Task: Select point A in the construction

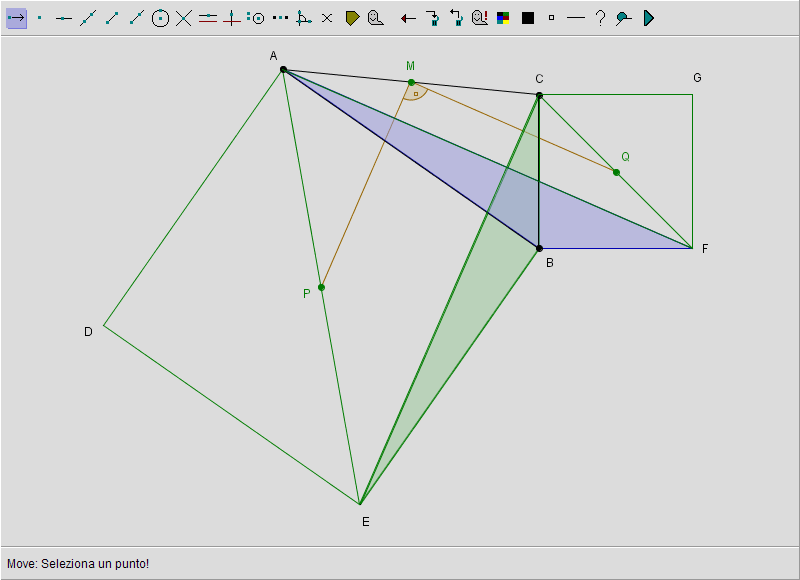Action: [284, 69]
